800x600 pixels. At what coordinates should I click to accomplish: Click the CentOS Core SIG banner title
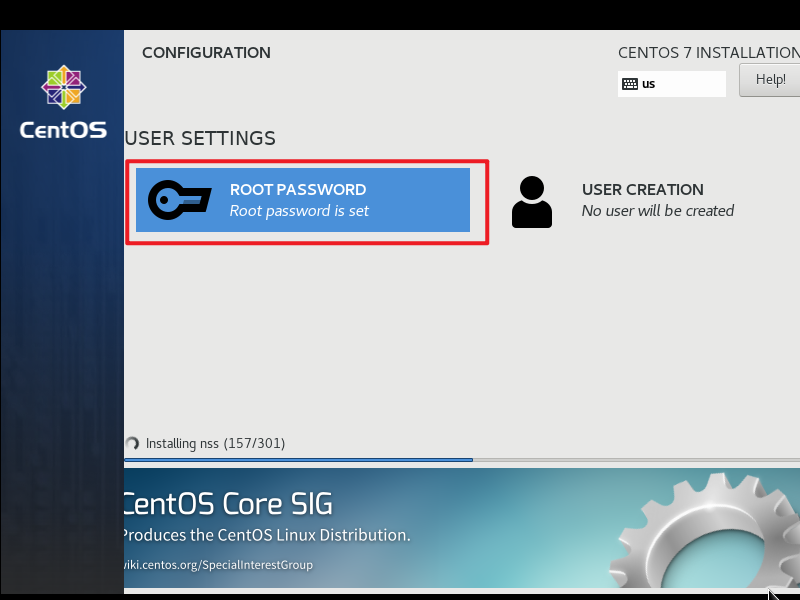tap(227, 503)
